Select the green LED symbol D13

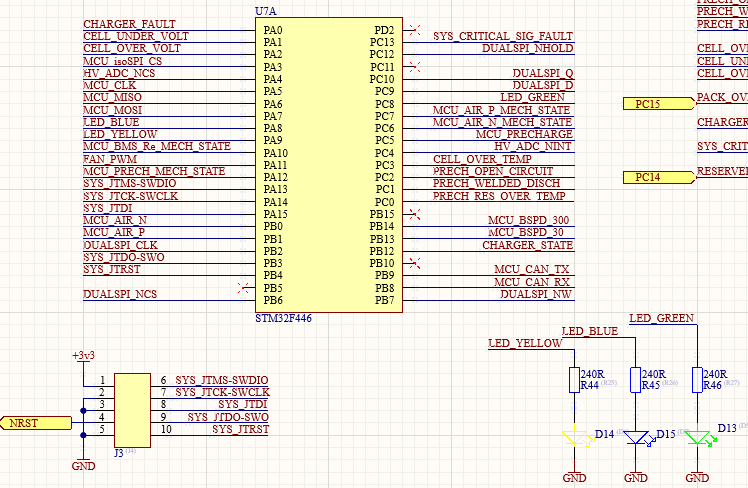click(700, 438)
